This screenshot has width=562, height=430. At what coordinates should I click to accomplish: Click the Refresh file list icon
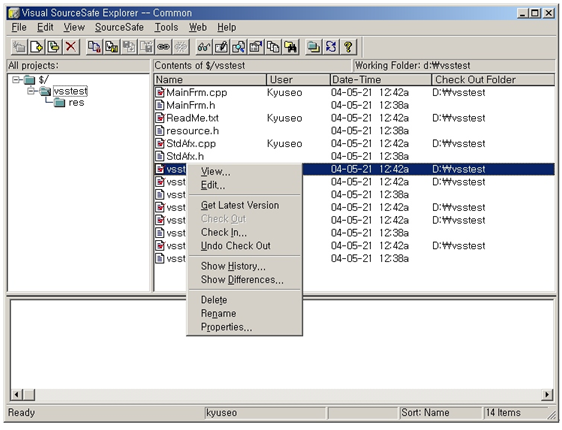point(331,47)
